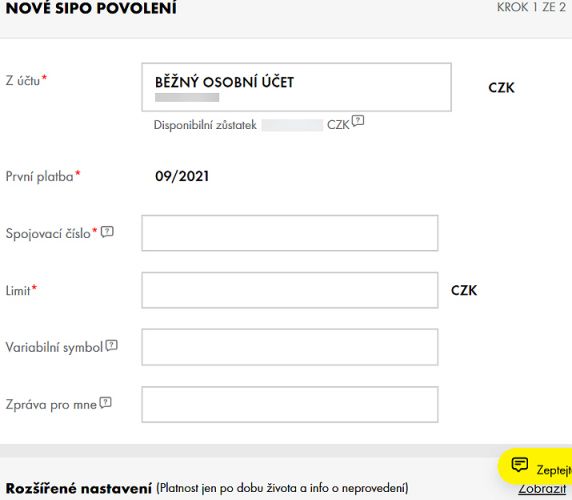This screenshot has width=572, height=500.
Task: Click the Zobrazit link for advanced settings
Action: pyautogui.click(x=542, y=488)
